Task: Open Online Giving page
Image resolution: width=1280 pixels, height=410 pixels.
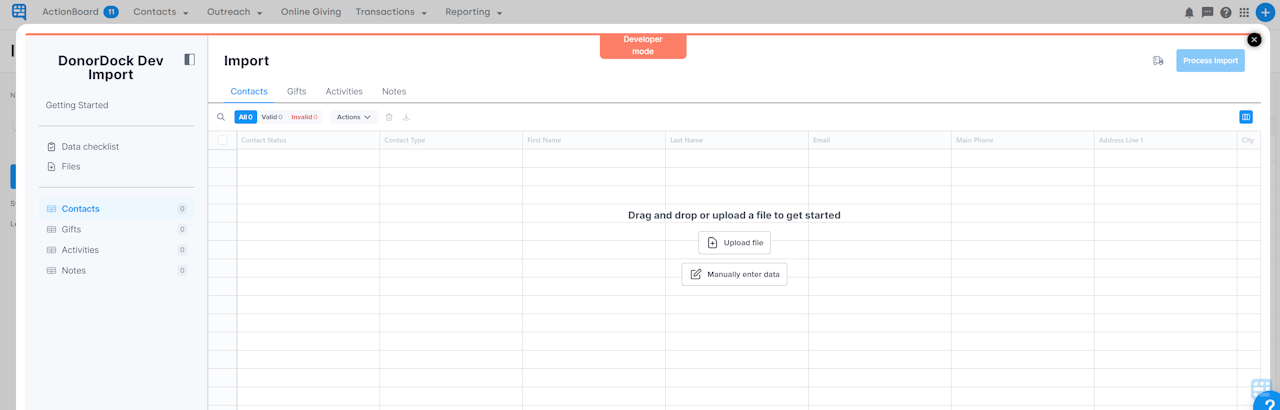Action: (x=311, y=12)
